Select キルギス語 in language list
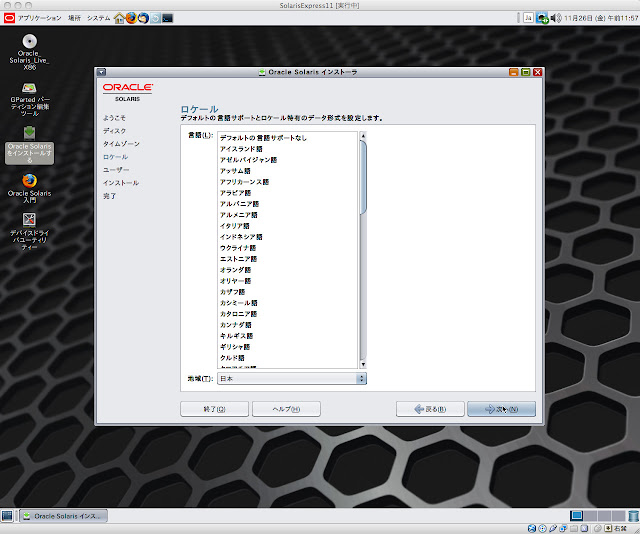The height and width of the screenshot is (534, 640). pyautogui.click(x=287, y=336)
